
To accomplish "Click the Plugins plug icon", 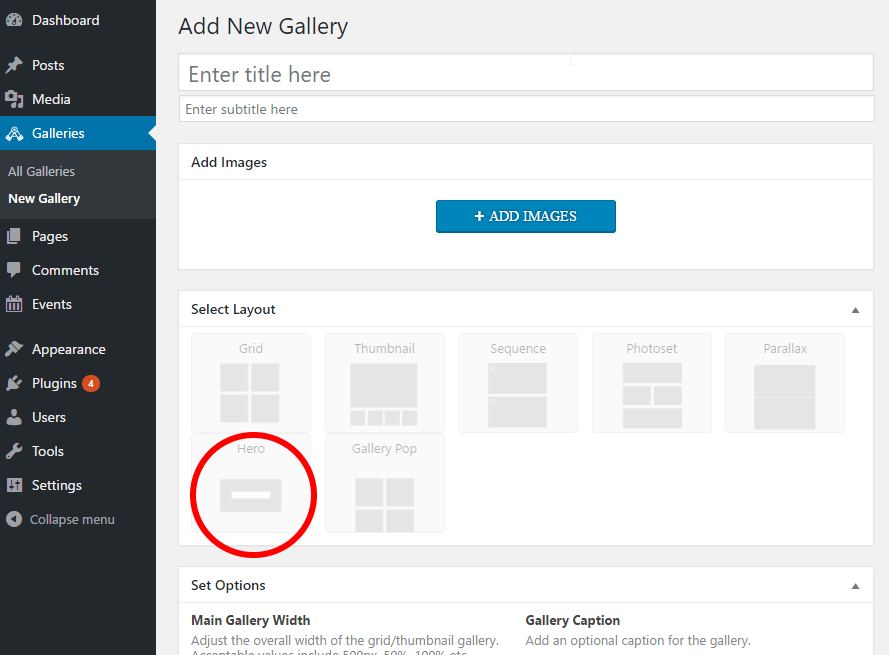I will click(x=14, y=383).
